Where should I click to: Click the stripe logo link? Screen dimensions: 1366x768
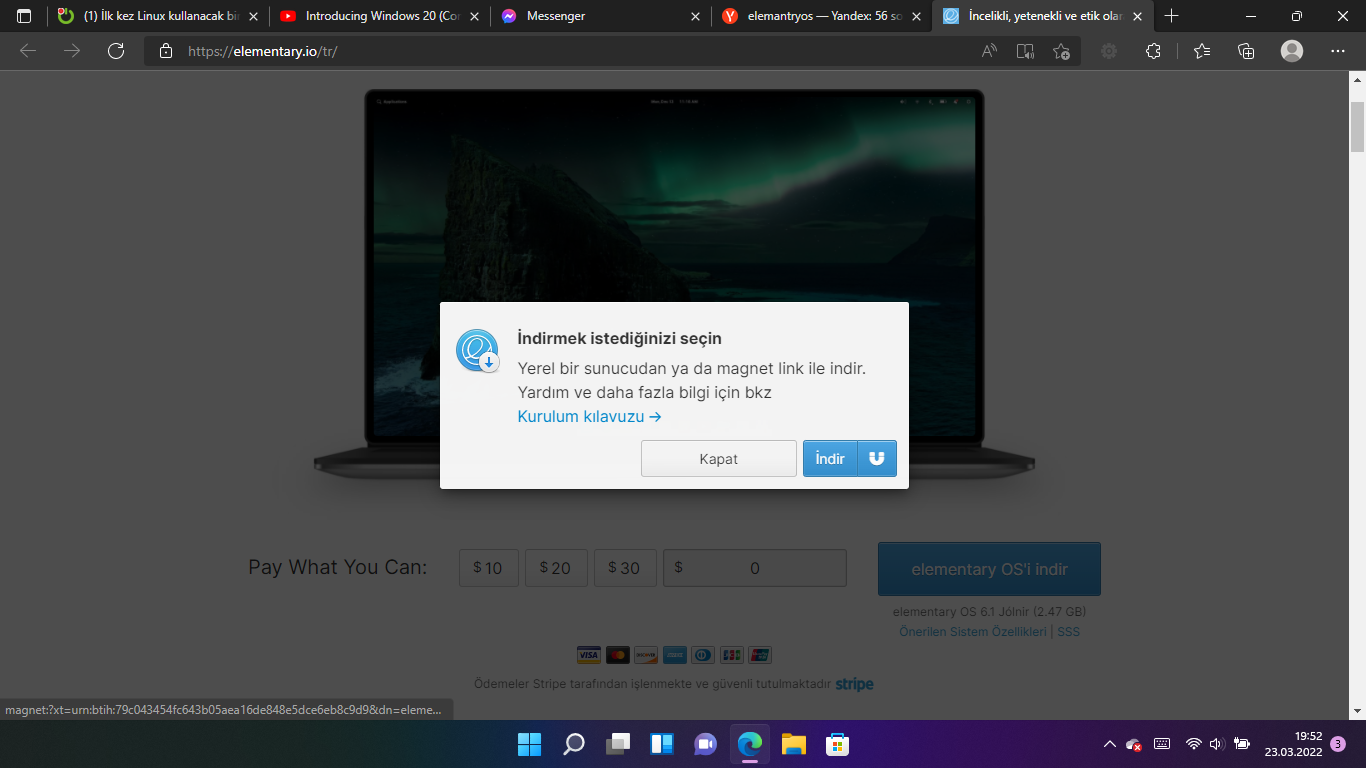(854, 685)
